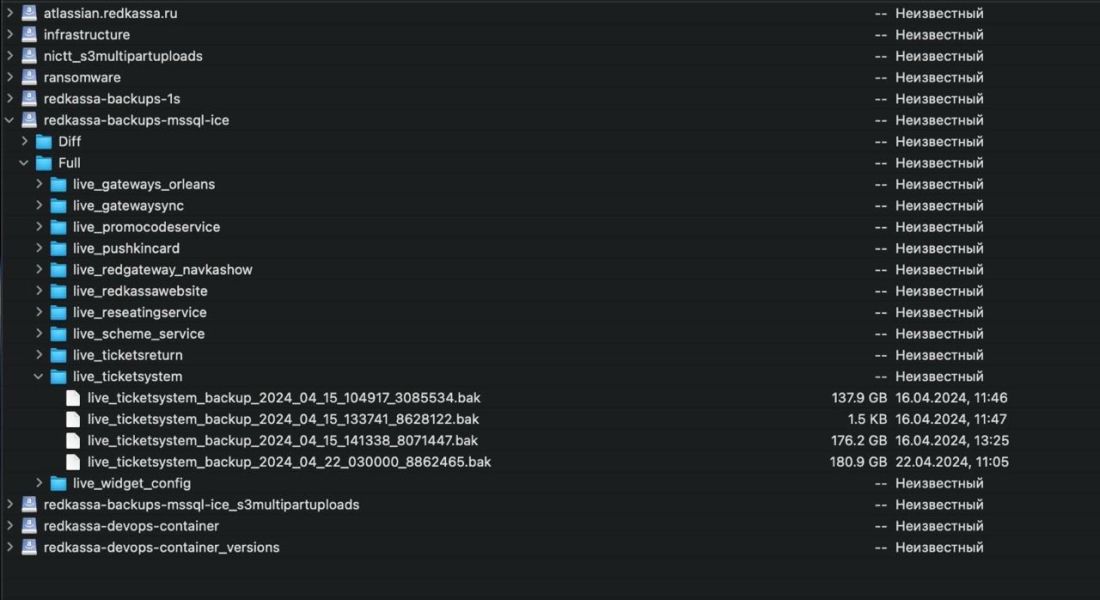This screenshot has height=600, width=1100.
Task: Collapse the live_ticketsystem folder
Action: 39,377
